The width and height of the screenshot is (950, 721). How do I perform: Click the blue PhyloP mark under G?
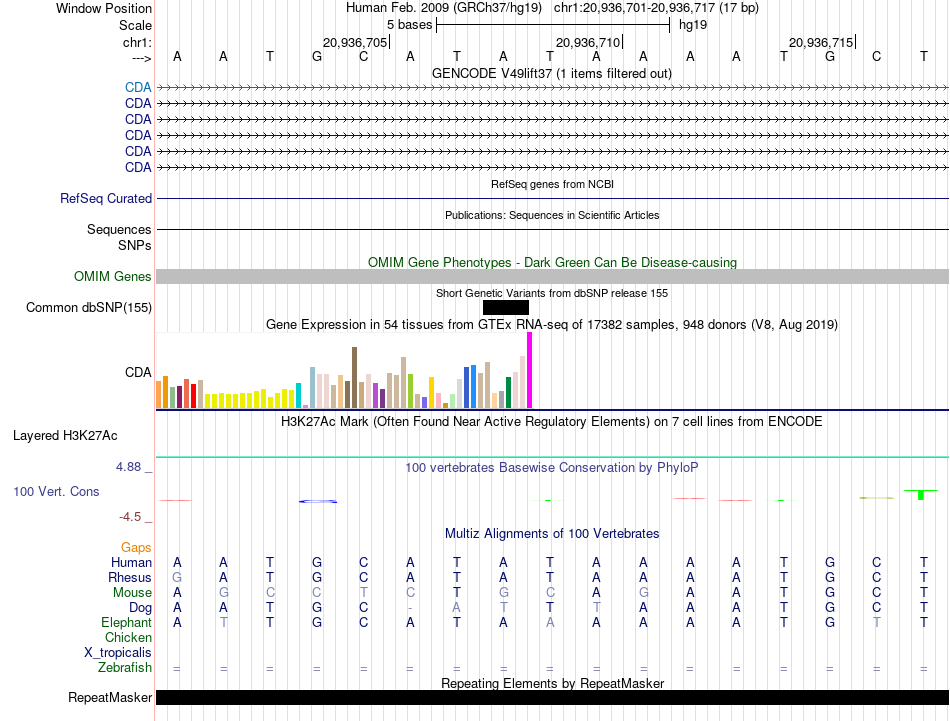pyautogui.click(x=317, y=501)
